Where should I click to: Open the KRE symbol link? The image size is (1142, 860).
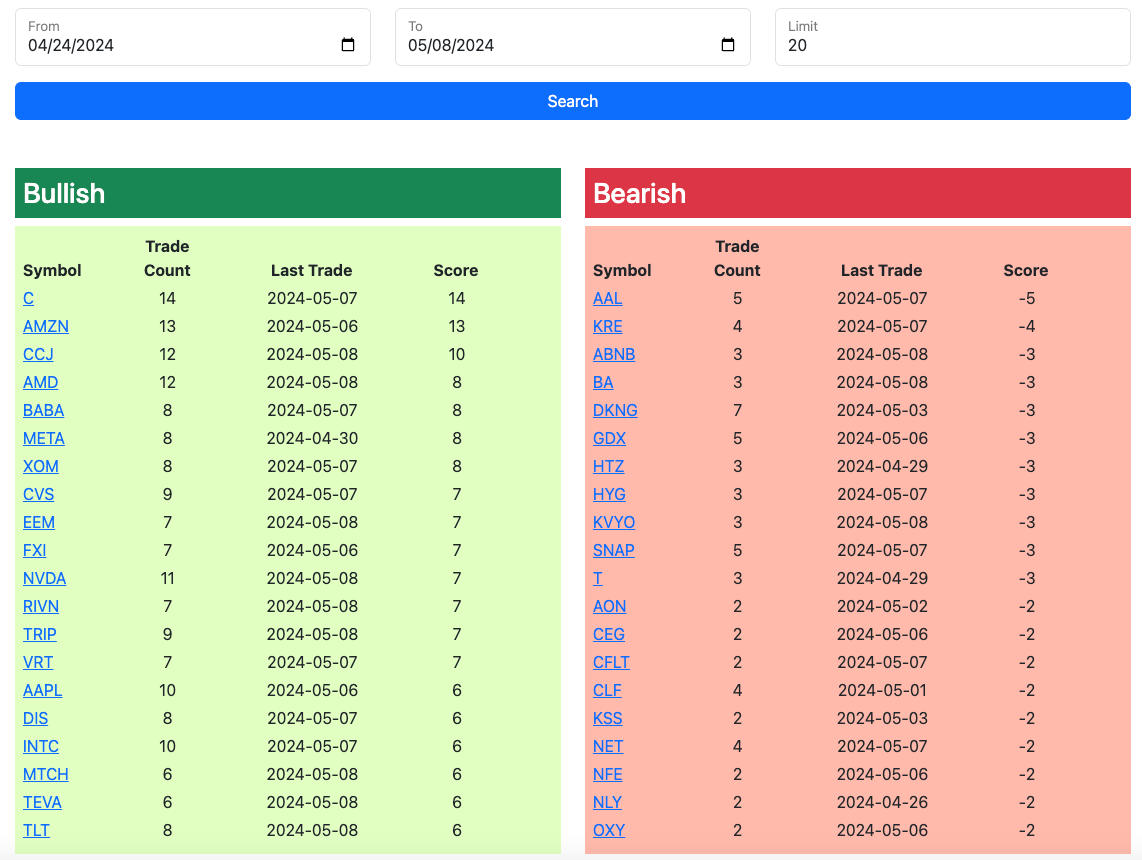[607, 326]
